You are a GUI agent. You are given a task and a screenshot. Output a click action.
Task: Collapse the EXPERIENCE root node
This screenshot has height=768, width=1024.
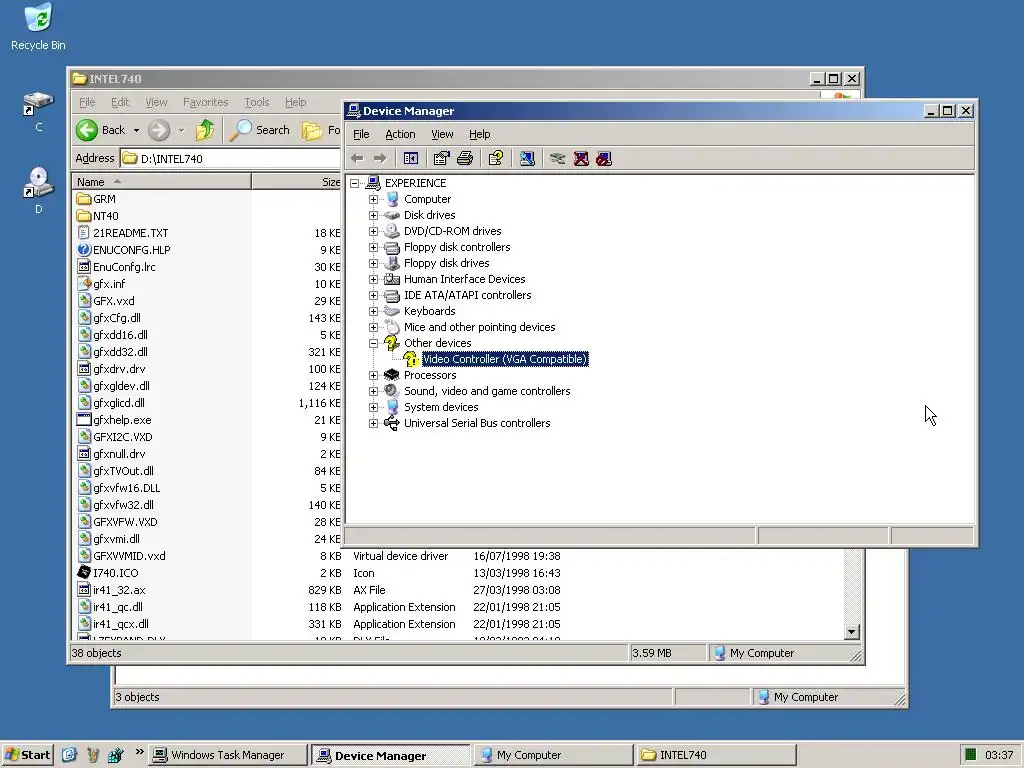(x=355, y=184)
